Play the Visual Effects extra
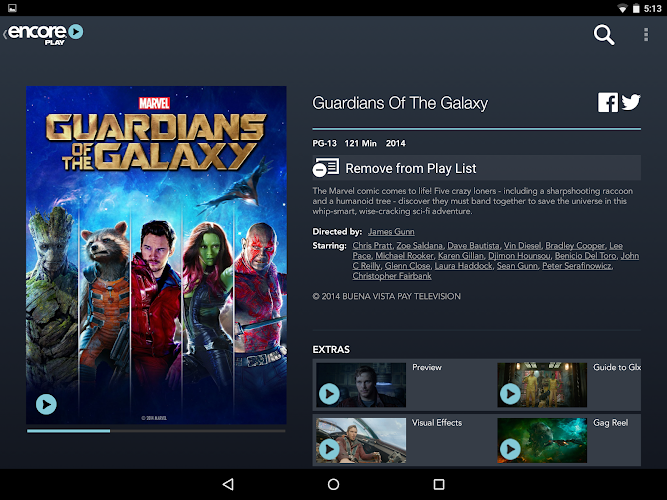This screenshot has width=667, height=500. click(329, 449)
